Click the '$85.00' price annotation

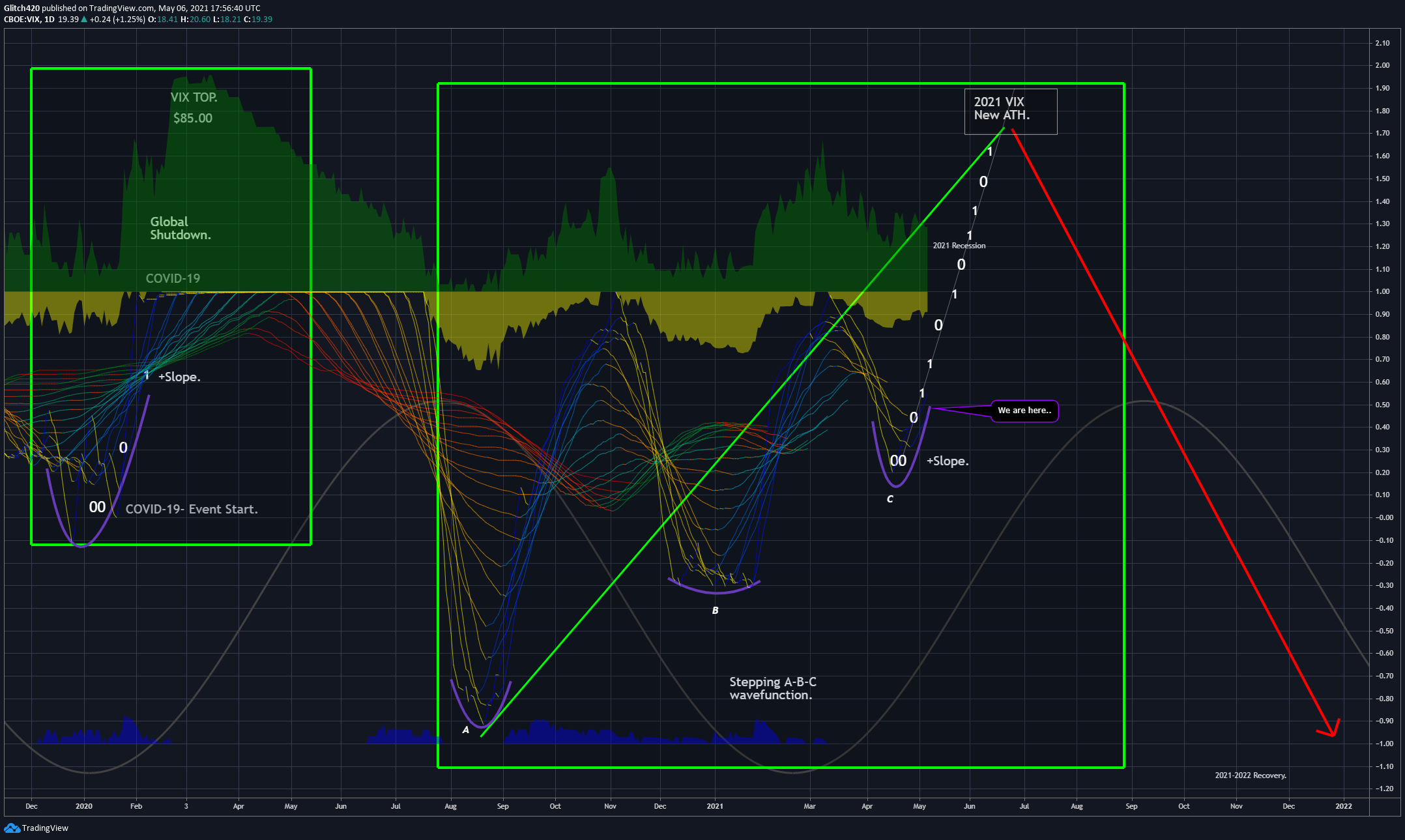(x=193, y=118)
